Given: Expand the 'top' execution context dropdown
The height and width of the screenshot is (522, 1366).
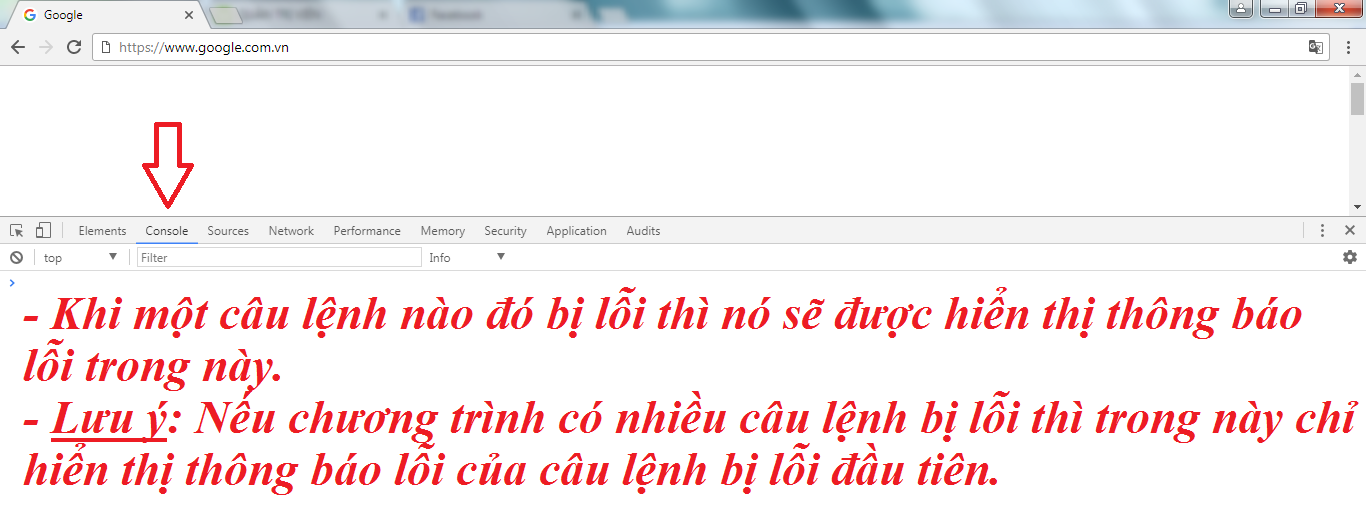Looking at the screenshot, I should tap(80, 258).
